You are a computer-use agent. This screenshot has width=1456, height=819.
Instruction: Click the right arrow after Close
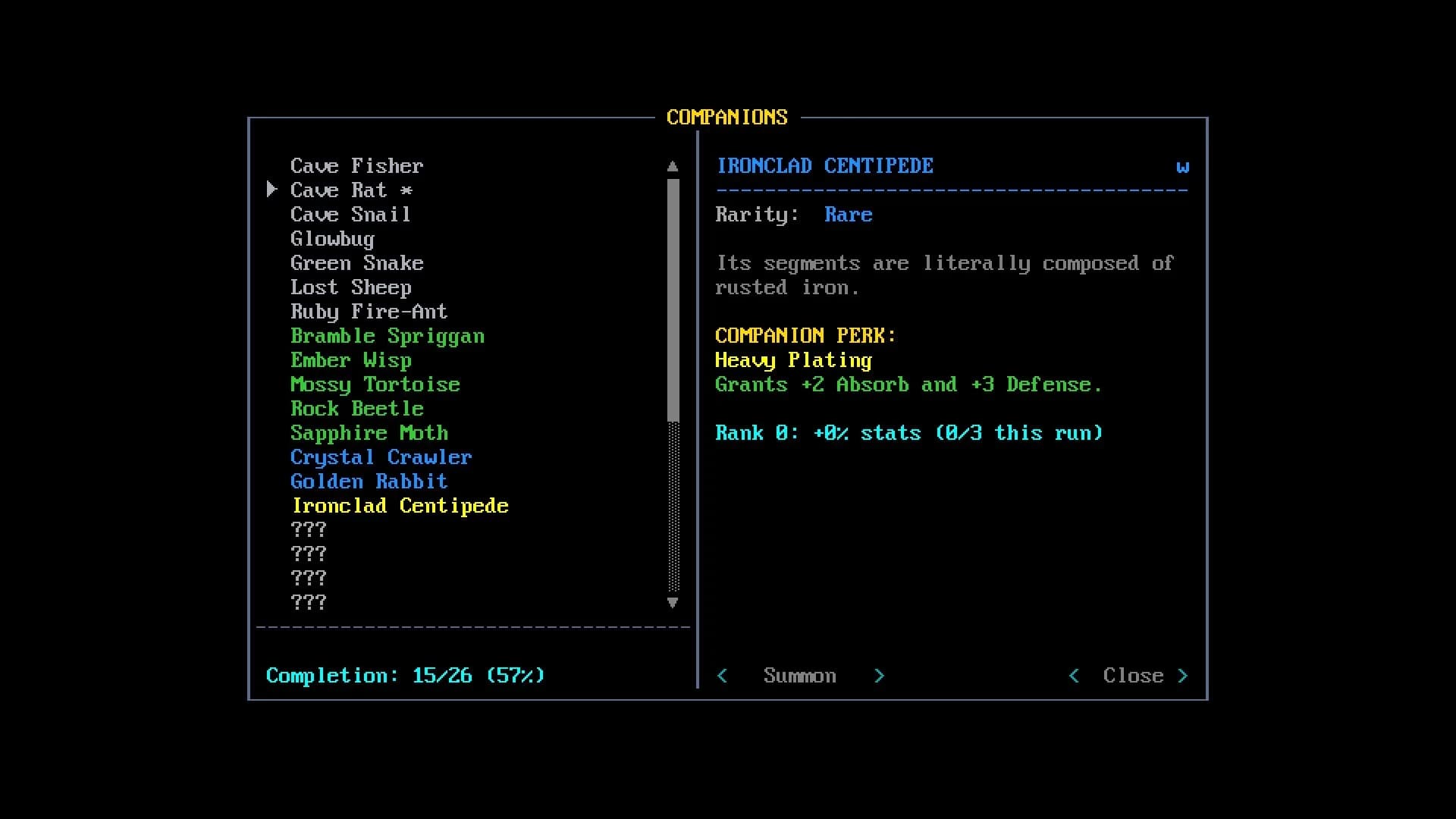(x=1182, y=676)
